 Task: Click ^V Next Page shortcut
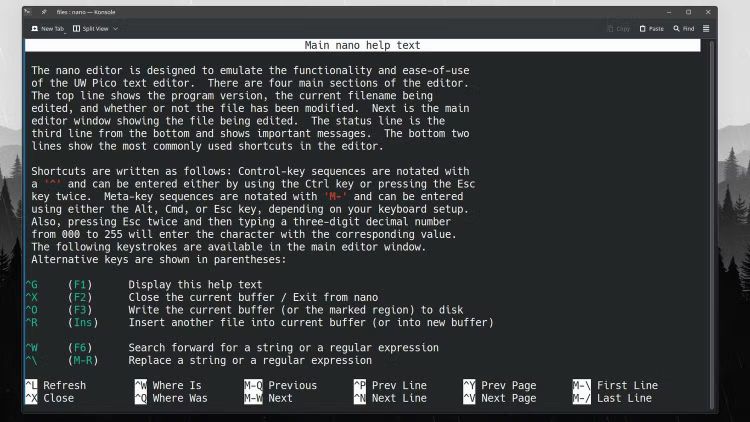499,398
